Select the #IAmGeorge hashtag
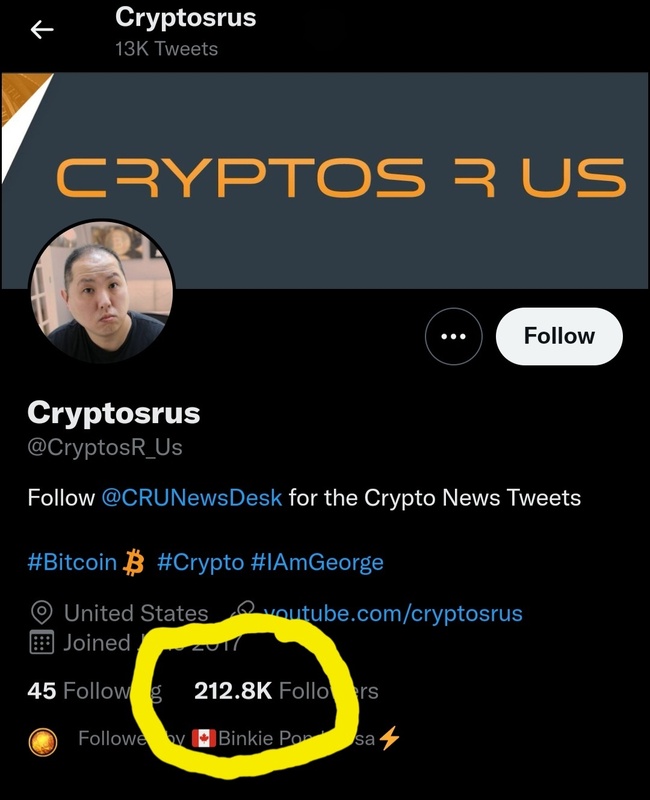Viewport: 650px width, 800px height. 317,562
